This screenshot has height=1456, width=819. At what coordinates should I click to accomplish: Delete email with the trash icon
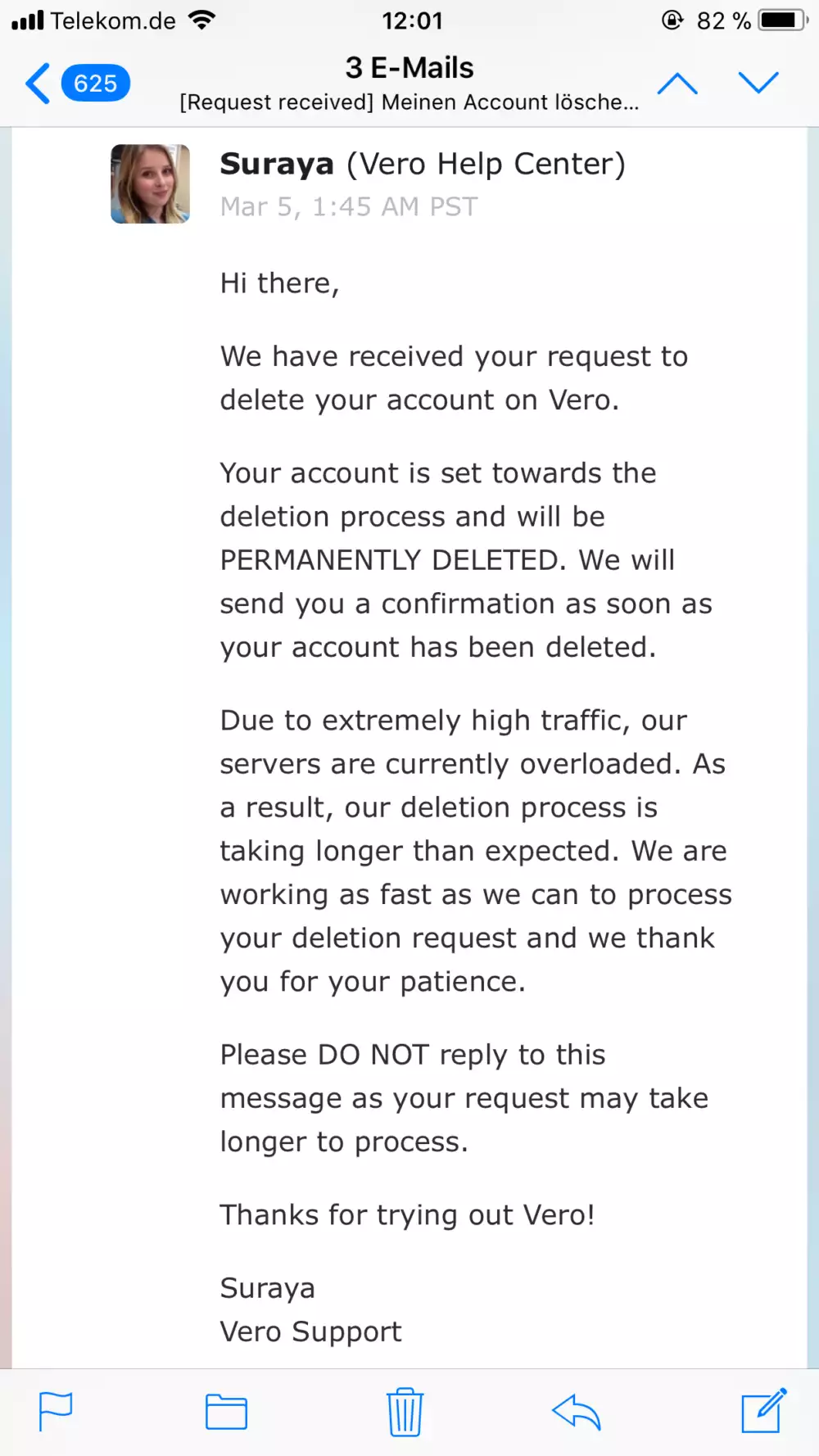click(x=405, y=1412)
